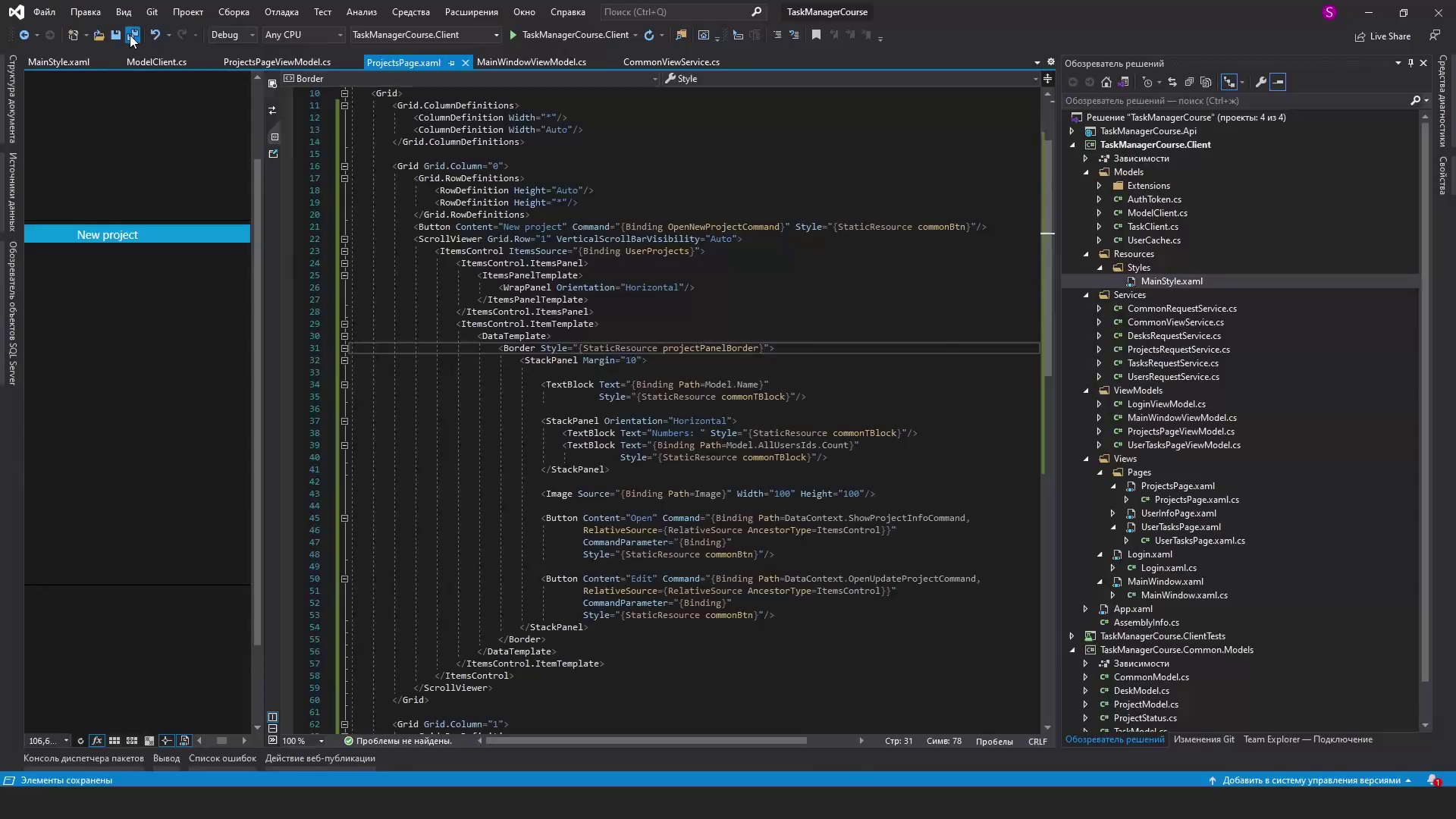
Task: Collapse the ViewModels folder node
Action: pos(1085,391)
